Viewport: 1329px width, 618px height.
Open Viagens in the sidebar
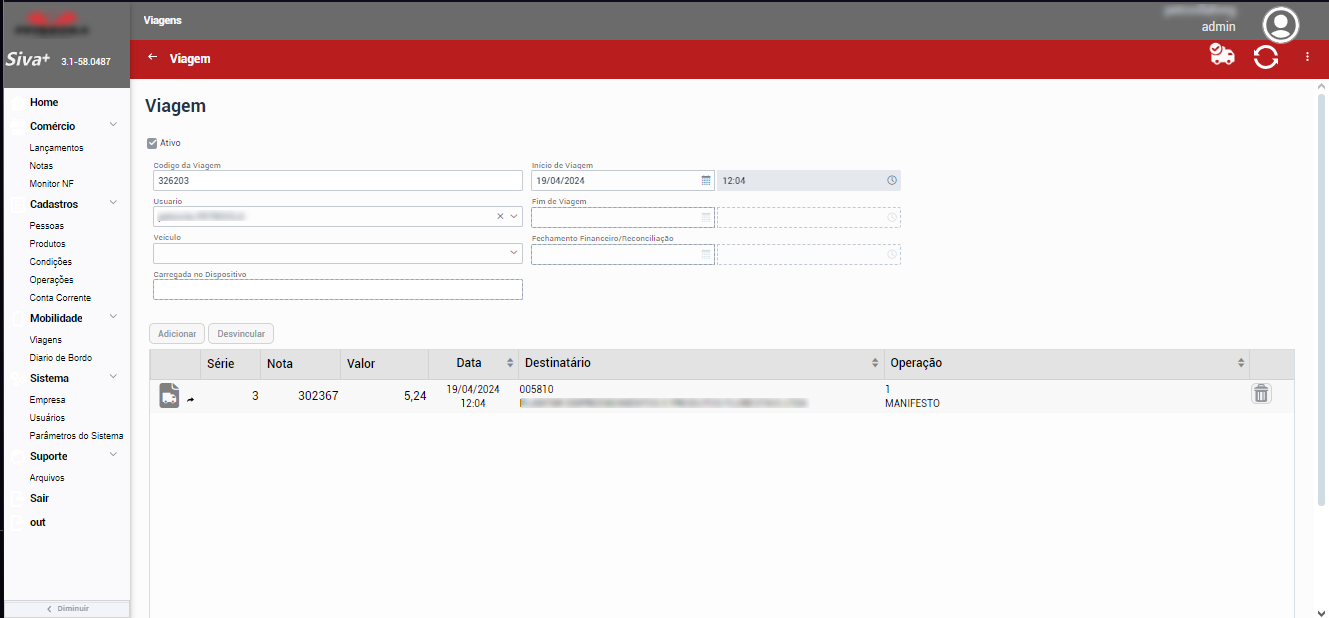[x=46, y=340]
